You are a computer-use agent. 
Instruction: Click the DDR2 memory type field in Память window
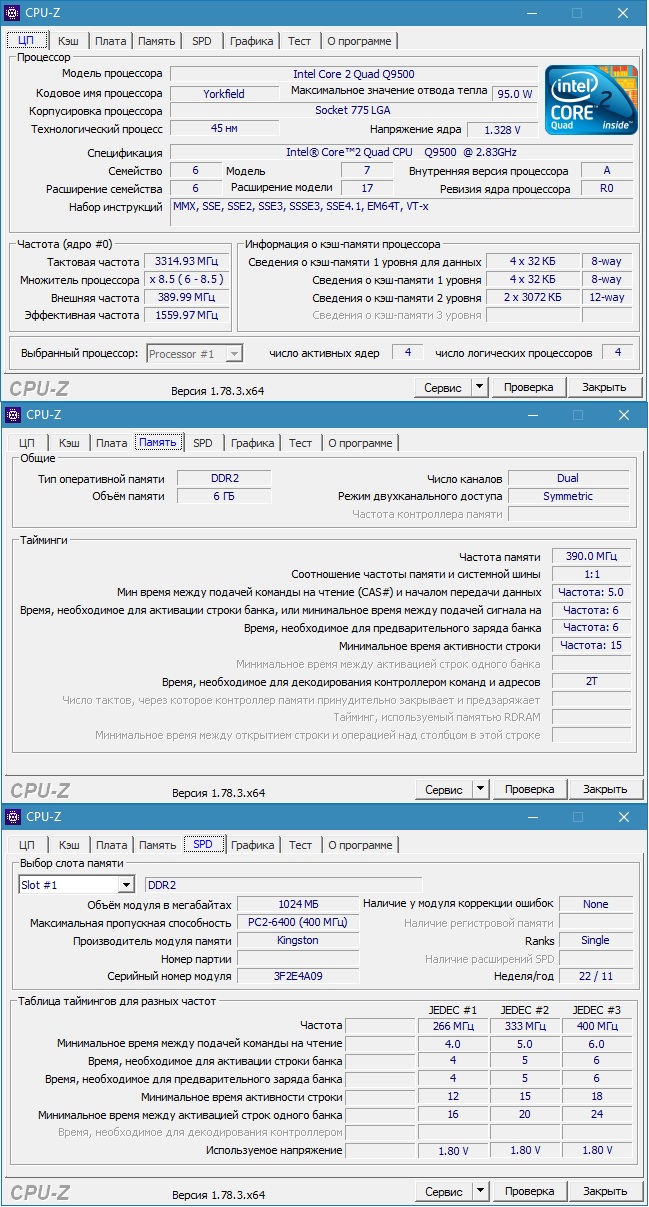pos(224,478)
